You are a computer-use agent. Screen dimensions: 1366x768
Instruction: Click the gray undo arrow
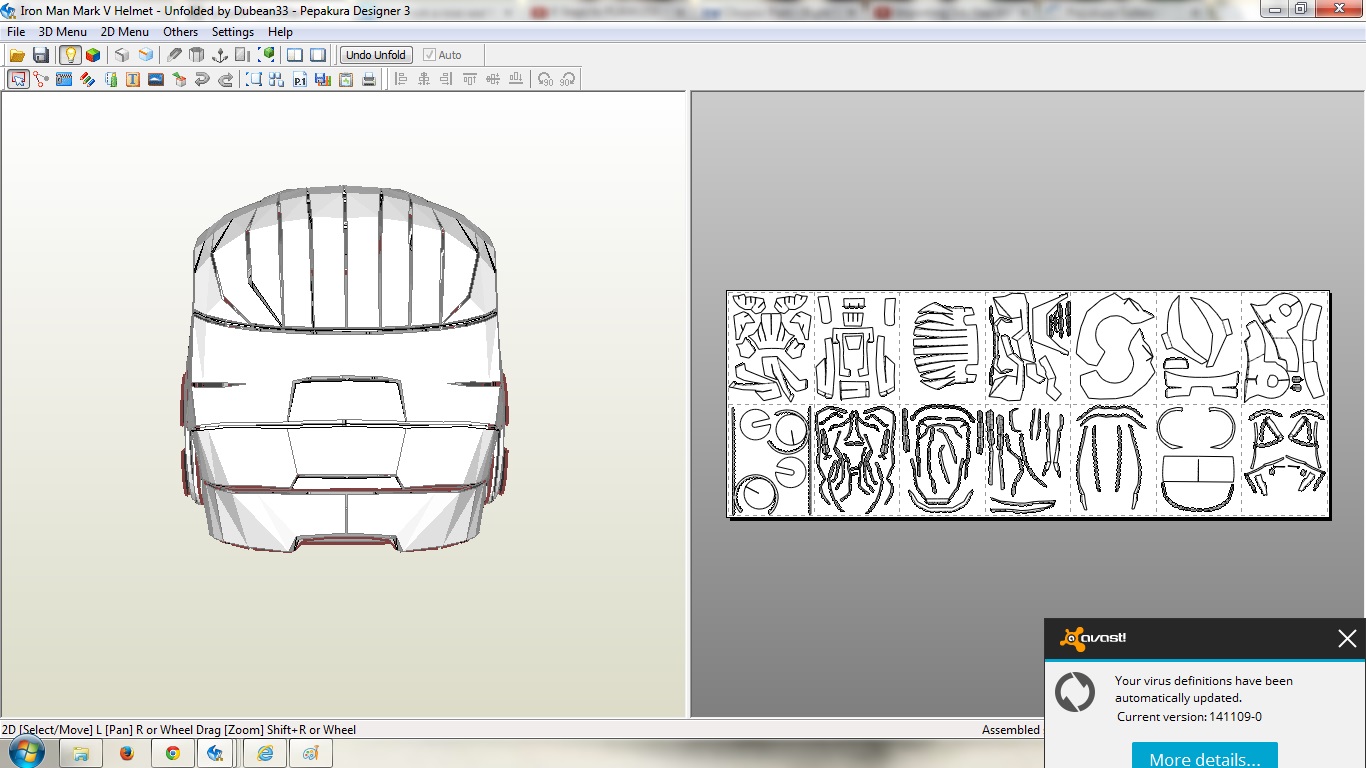202,79
